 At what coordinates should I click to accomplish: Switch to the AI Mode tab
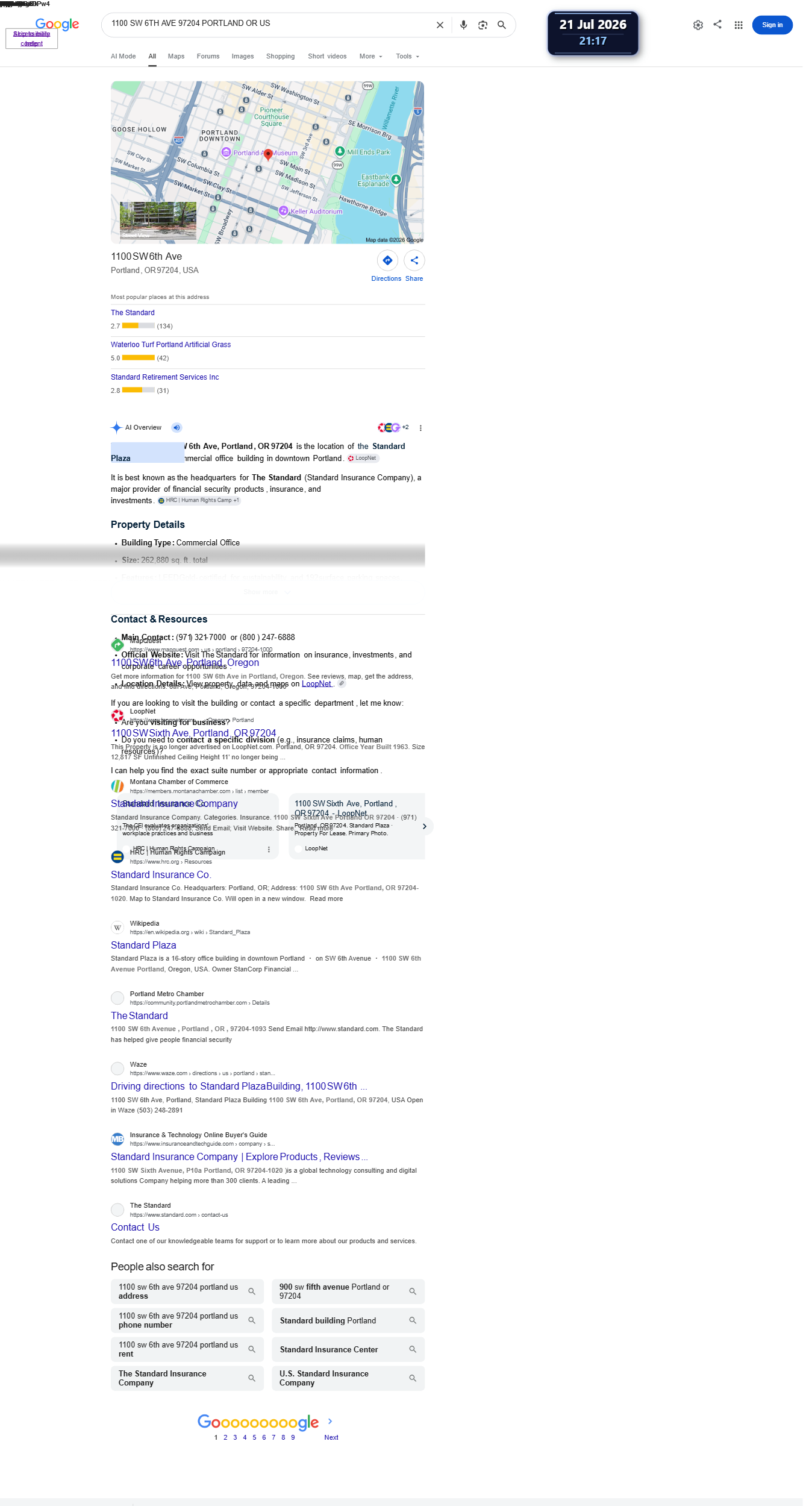123,57
